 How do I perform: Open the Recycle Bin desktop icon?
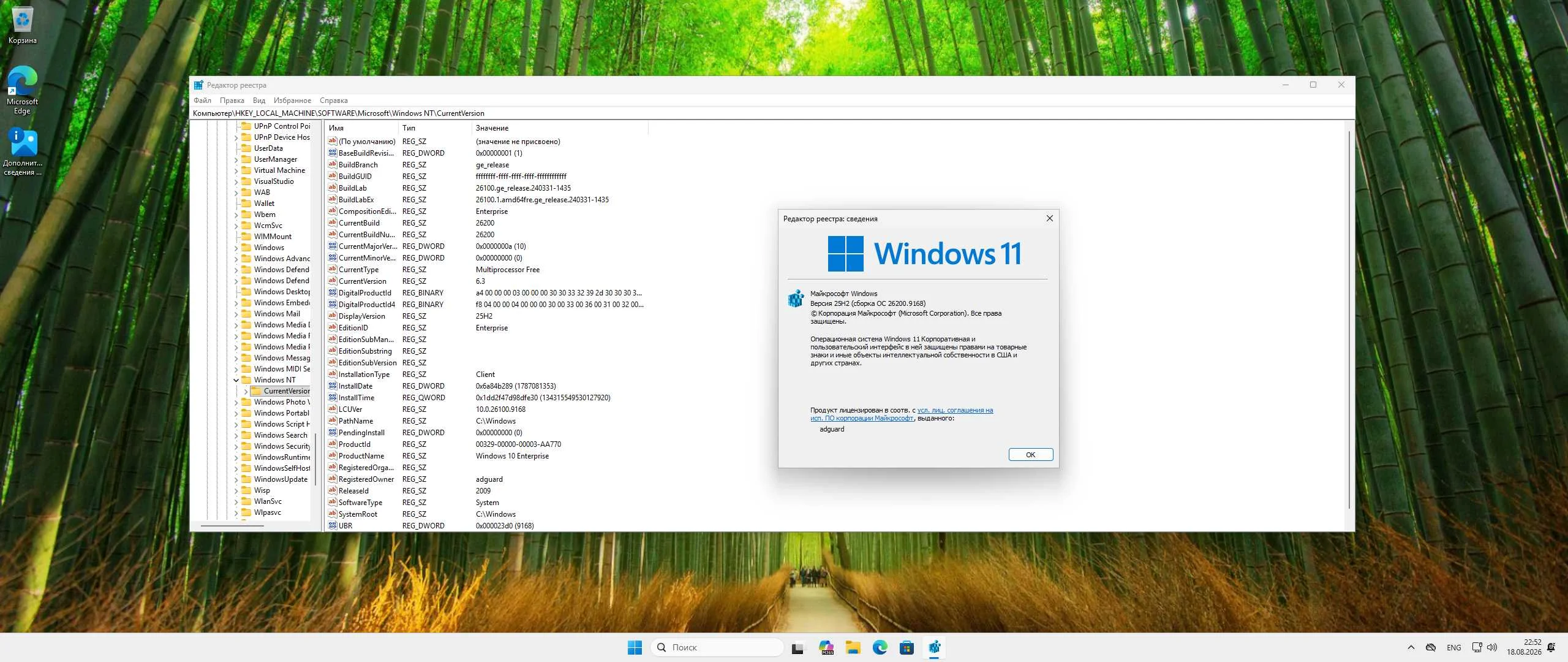coord(22,25)
